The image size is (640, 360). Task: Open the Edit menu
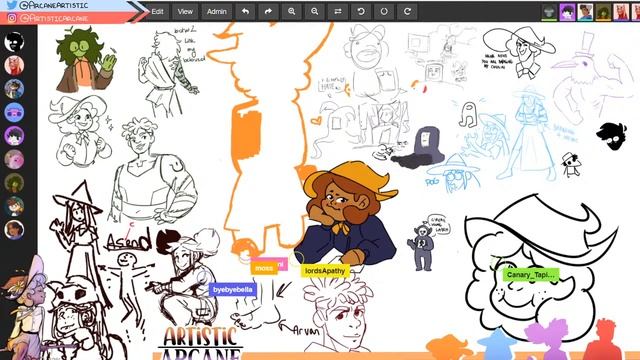pyautogui.click(x=158, y=11)
